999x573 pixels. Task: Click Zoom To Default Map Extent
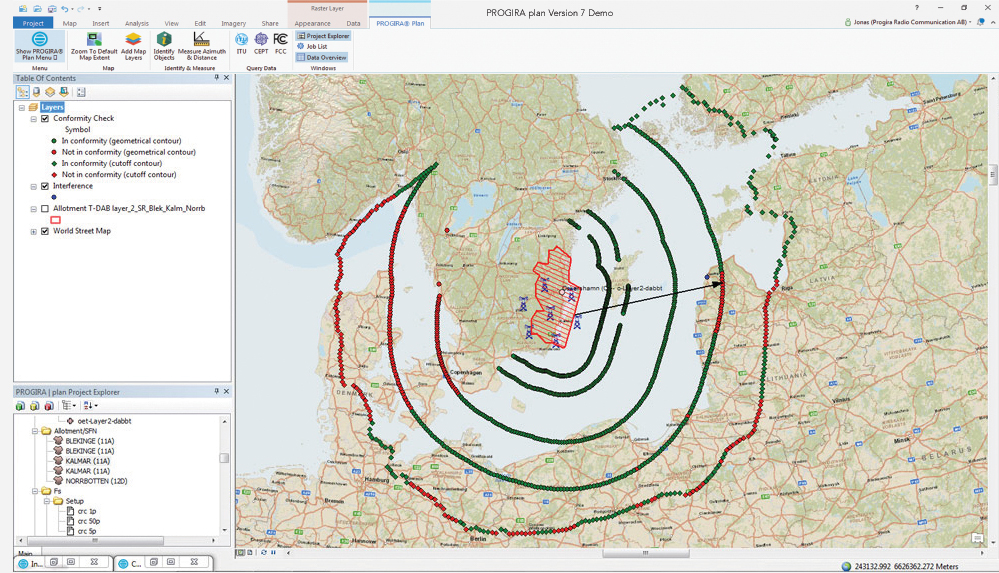(94, 46)
